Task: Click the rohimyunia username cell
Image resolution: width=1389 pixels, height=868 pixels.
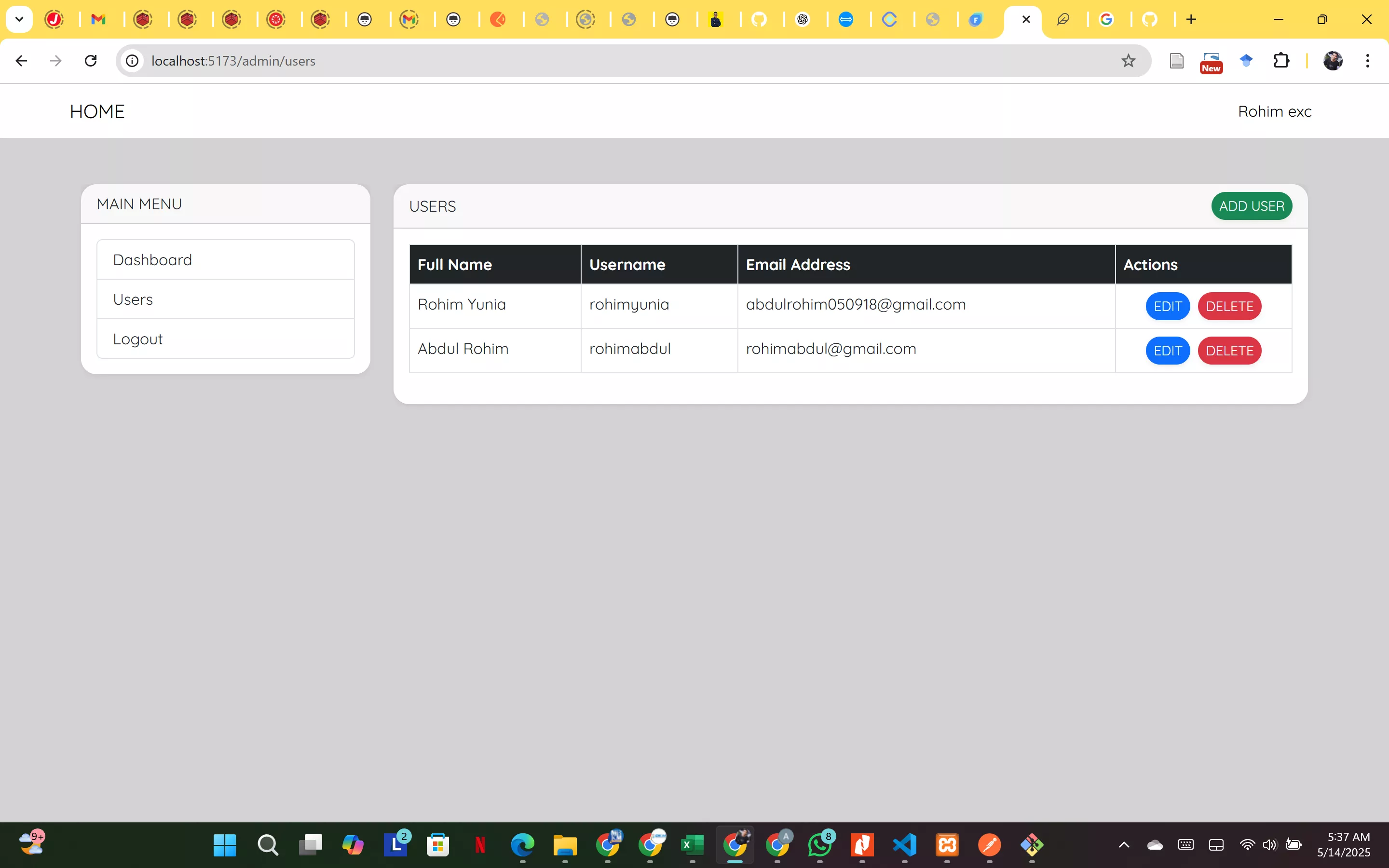Action: pos(659,306)
